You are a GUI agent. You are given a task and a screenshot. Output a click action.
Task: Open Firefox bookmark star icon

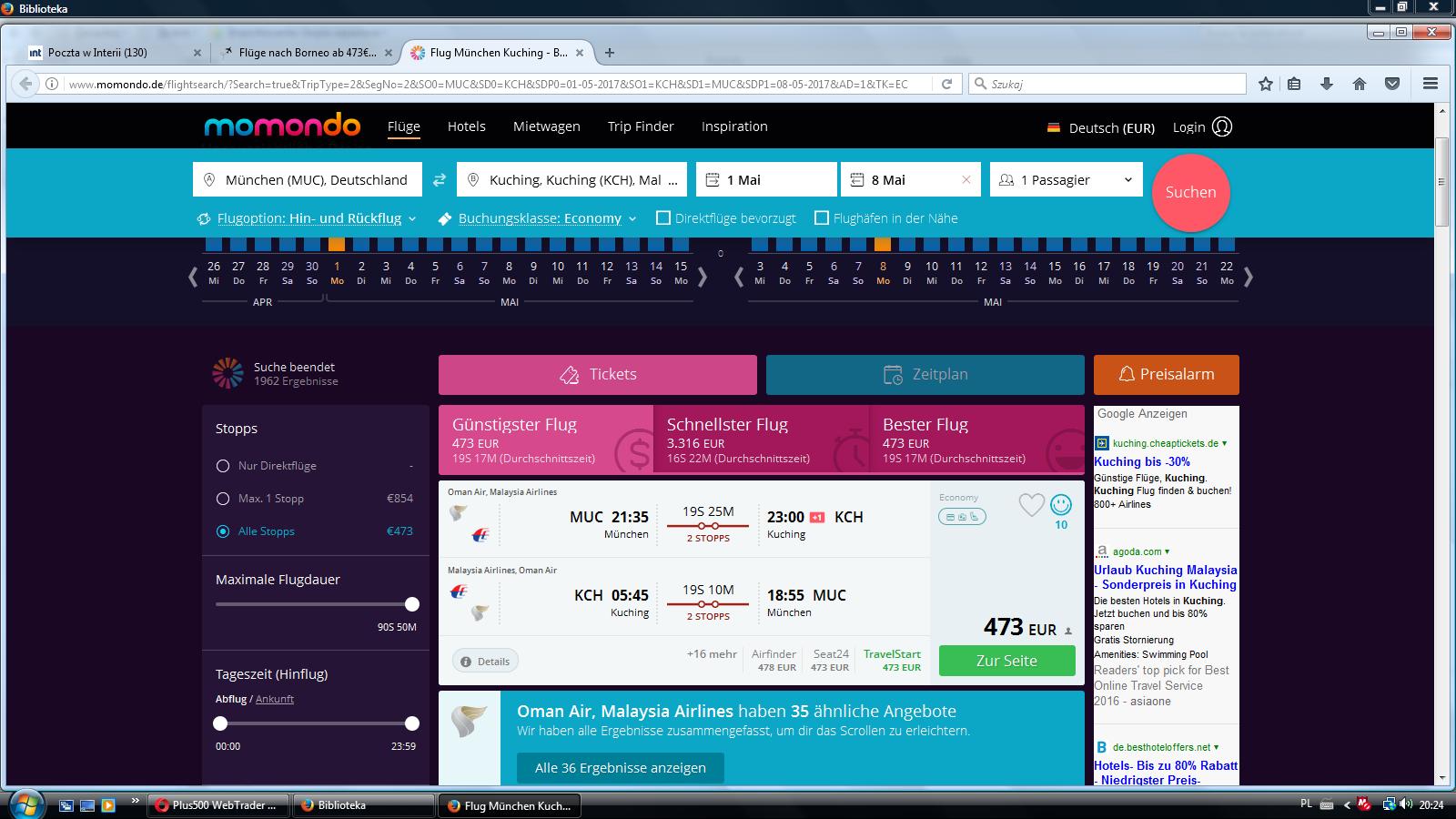coord(1266,84)
